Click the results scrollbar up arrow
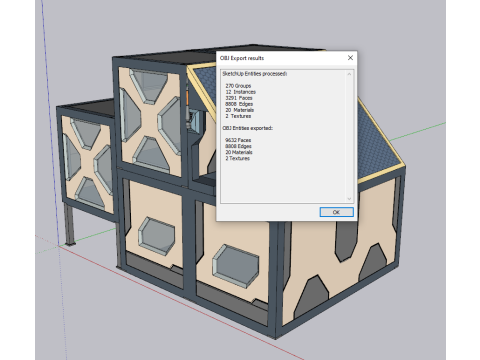Screen dimensions: 480x360 tap(349, 74)
